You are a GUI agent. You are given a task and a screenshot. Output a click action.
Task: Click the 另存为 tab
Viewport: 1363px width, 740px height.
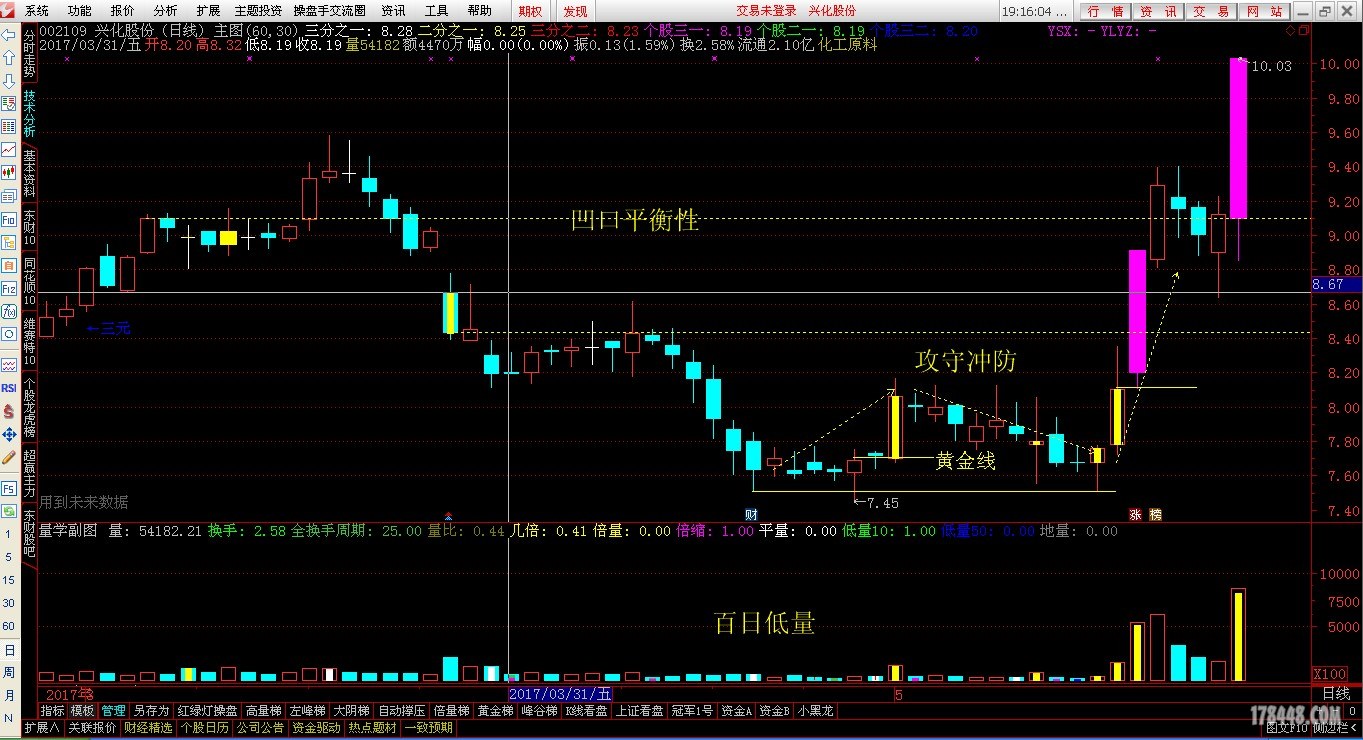point(151,711)
